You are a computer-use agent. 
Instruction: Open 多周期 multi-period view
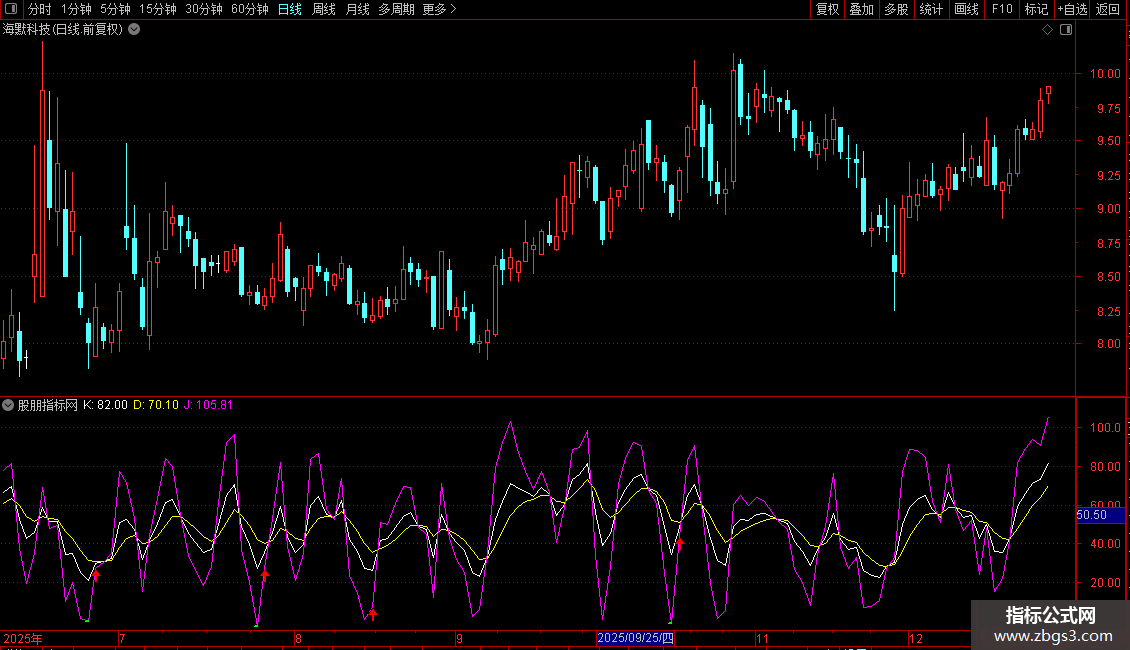(x=396, y=10)
